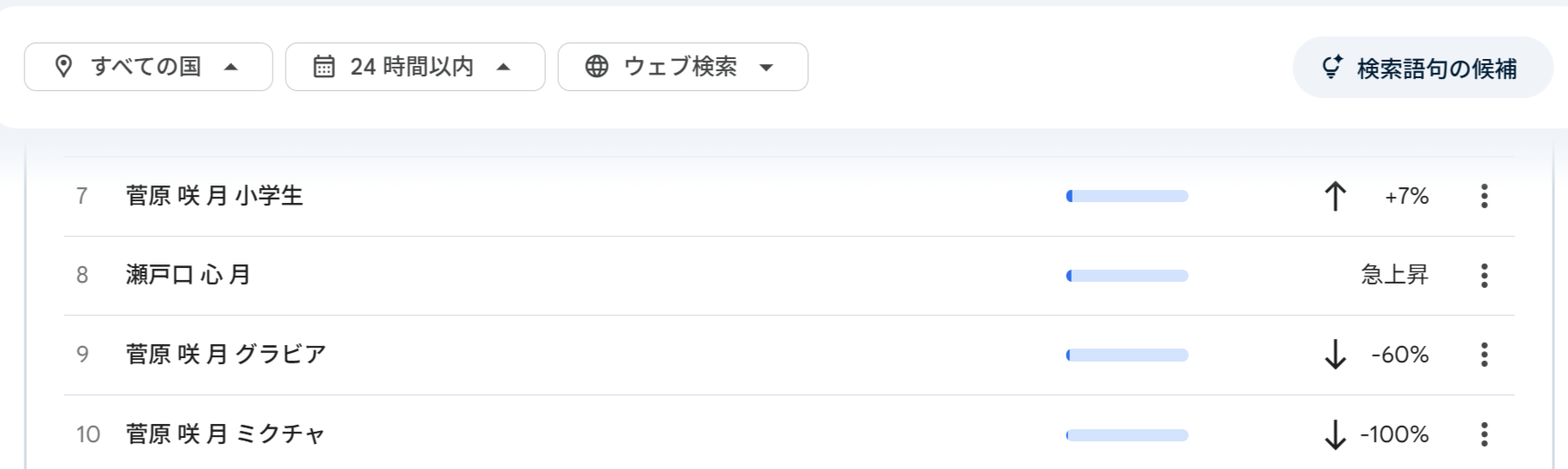The height and width of the screenshot is (469, 1568).
Task: Open more options for 菅原 咲月 小学生
Action: coord(1484,196)
